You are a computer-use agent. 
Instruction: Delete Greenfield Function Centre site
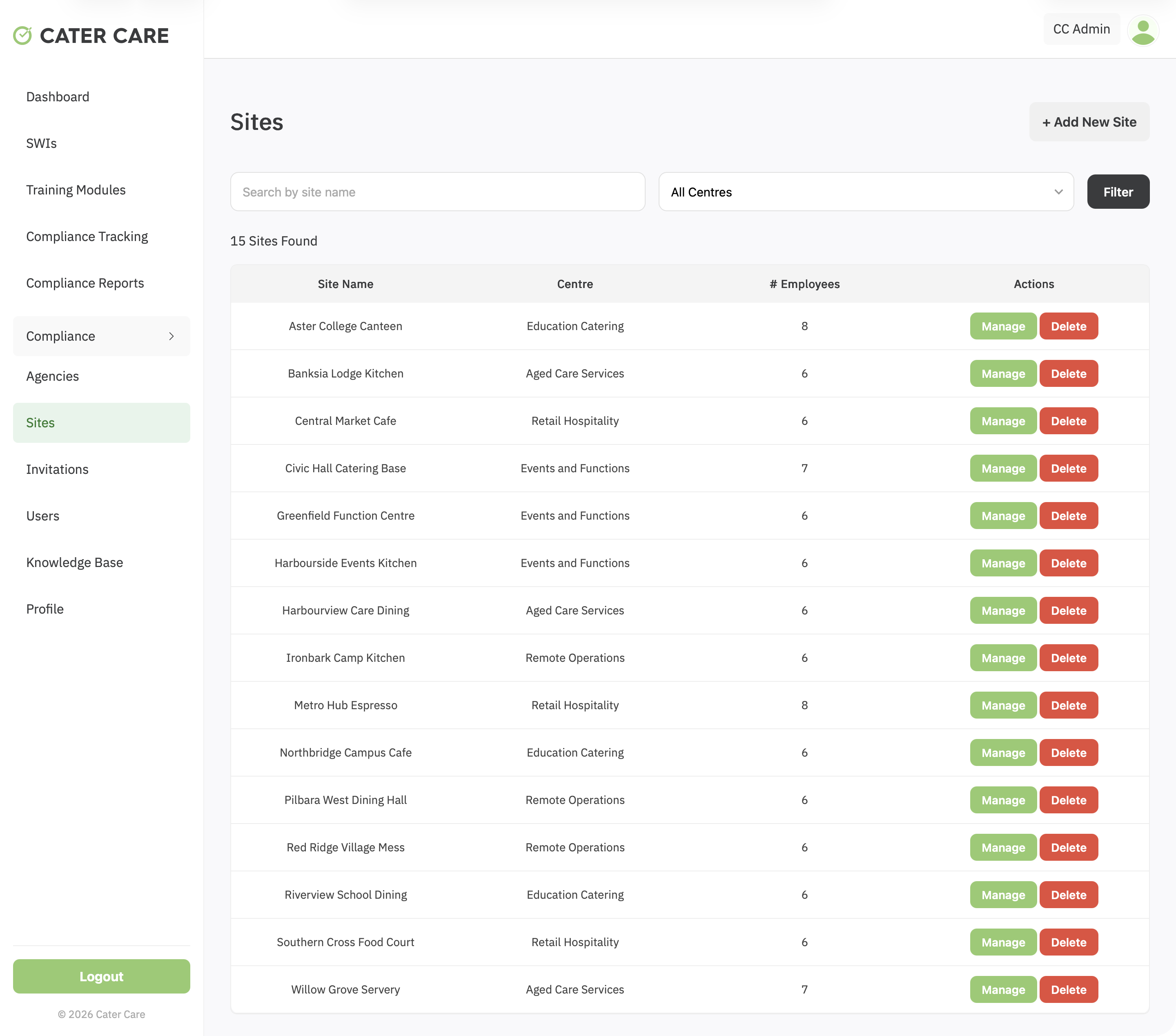tap(1069, 516)
